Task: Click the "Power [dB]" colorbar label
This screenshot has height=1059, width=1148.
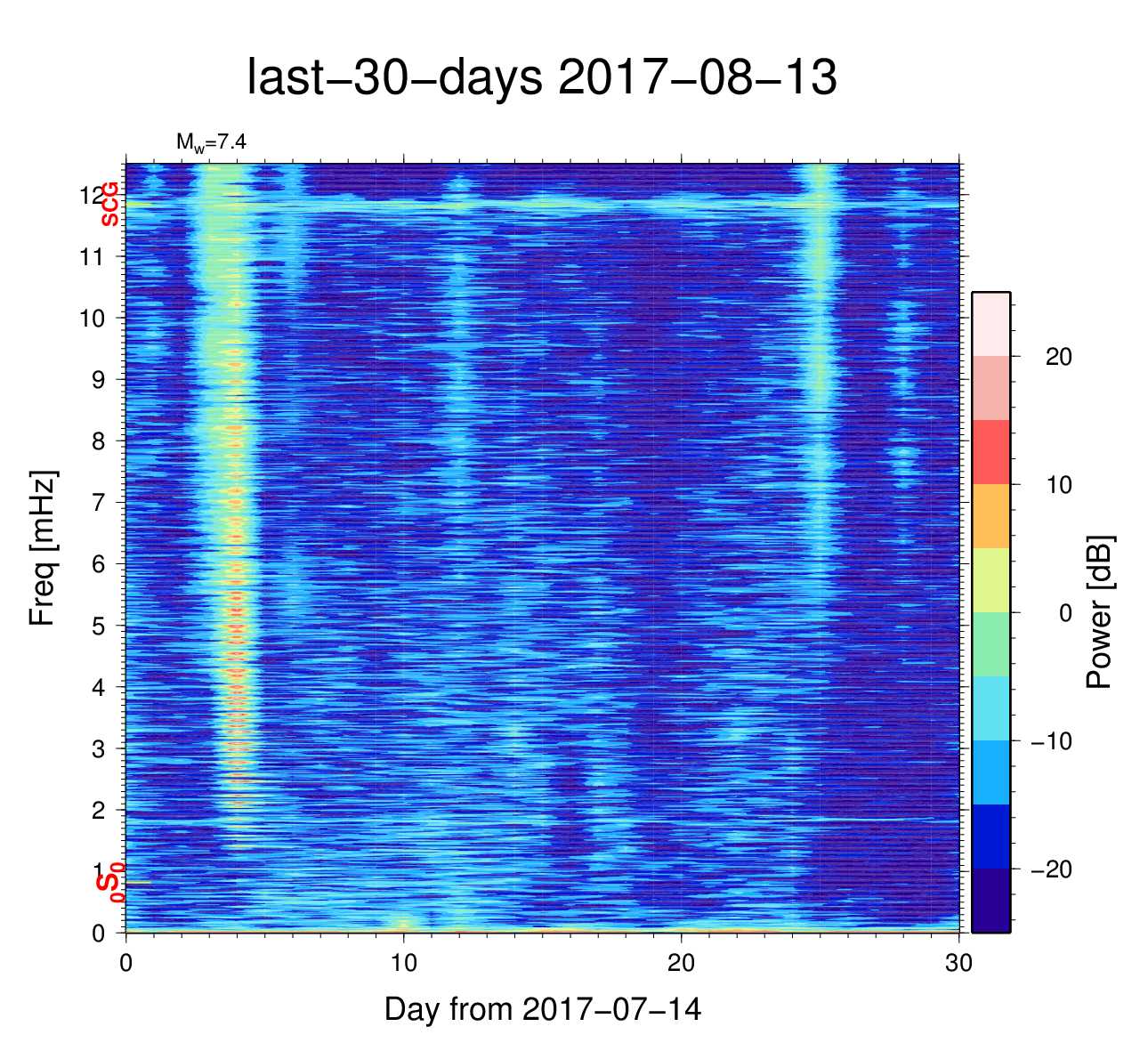Action: (x=1100, y=612)
